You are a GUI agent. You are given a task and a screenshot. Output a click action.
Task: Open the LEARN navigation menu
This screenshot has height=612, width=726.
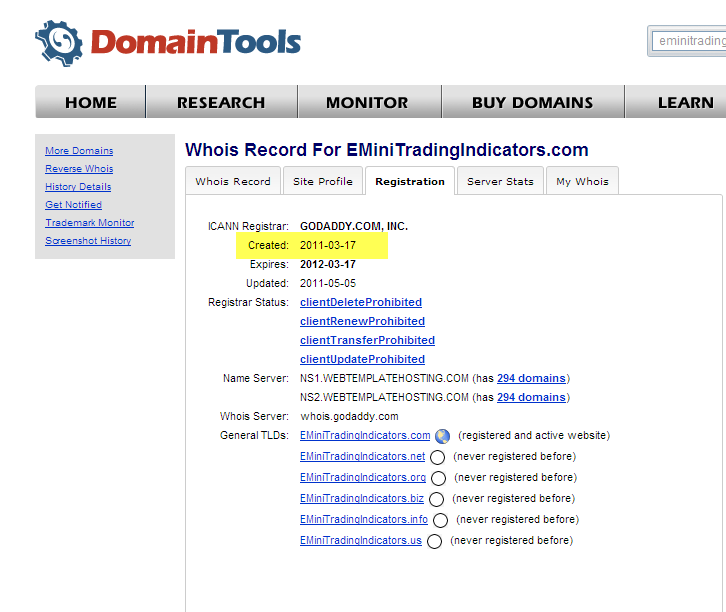676,102
